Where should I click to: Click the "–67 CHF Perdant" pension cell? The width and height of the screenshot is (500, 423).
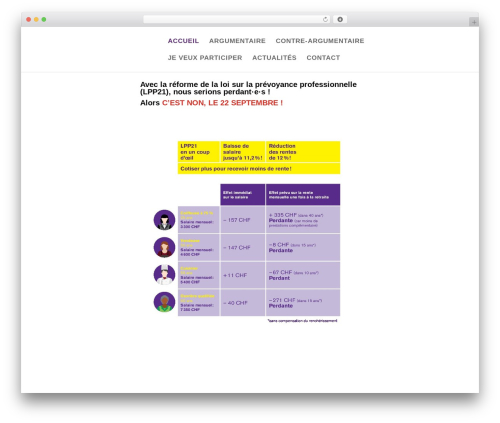click(303, 275)
